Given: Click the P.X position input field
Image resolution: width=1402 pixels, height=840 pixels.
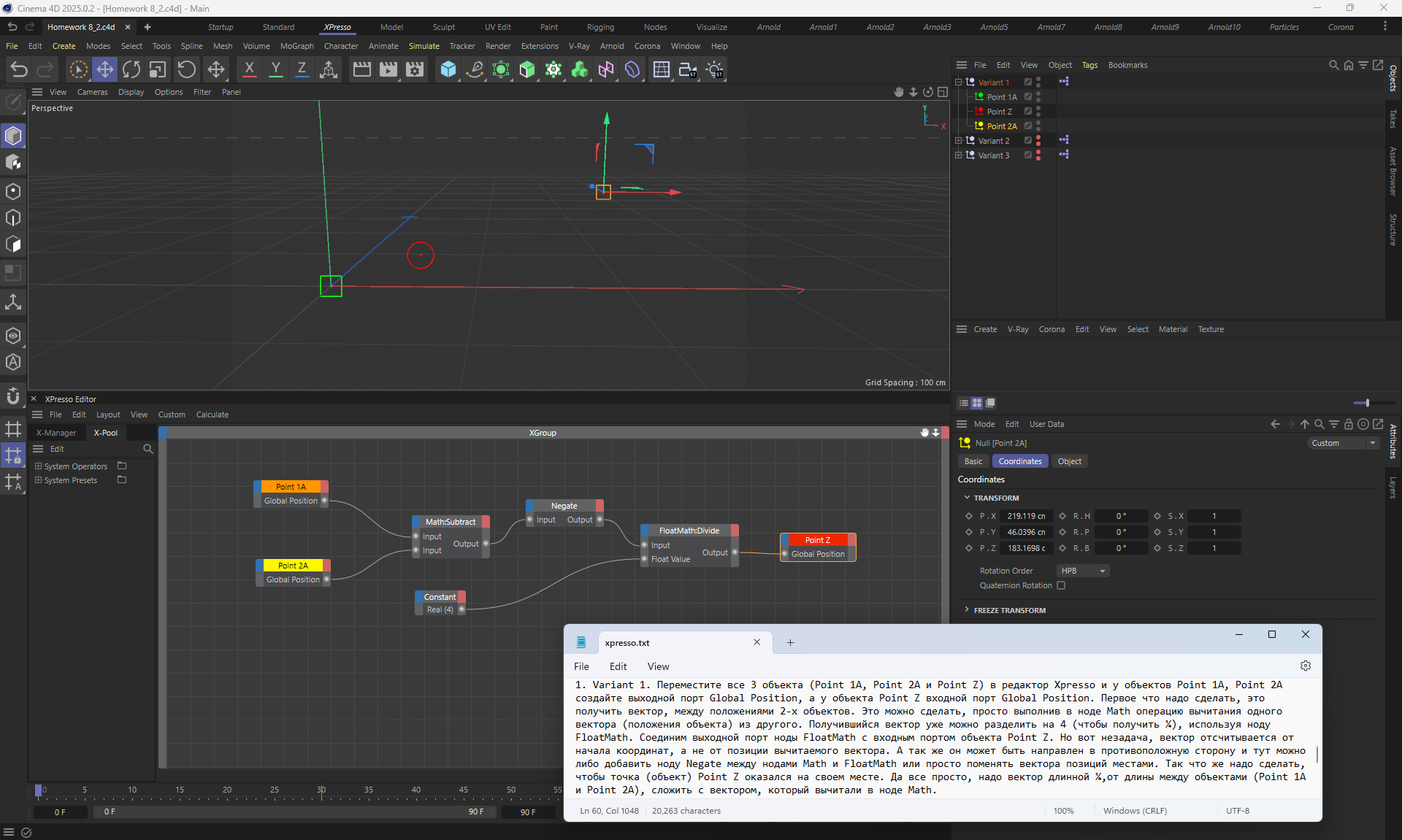Looking at the screenshot, I should (x=1026, y=516).
